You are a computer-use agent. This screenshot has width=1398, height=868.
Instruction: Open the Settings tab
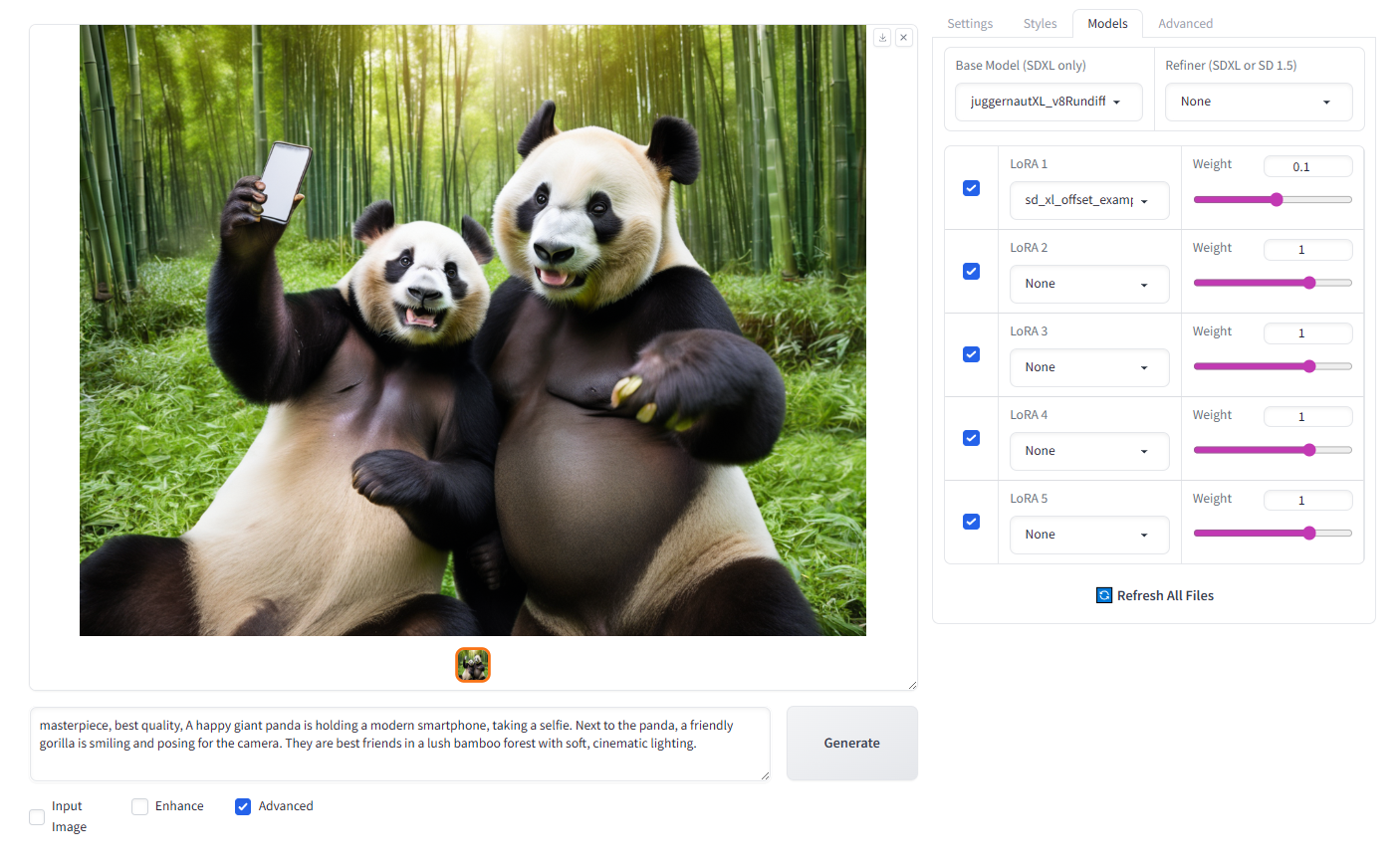pyautogui.click(x=969, y=24)
